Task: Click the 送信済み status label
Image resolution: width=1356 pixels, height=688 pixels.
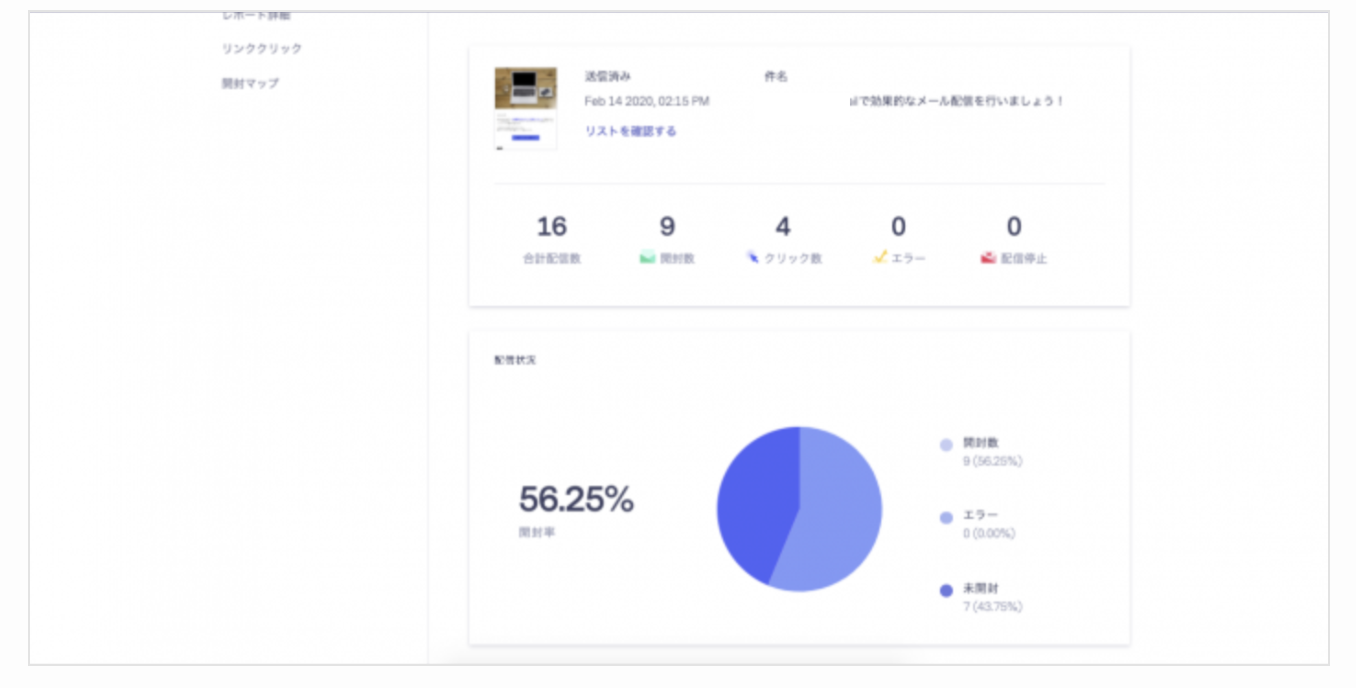Action: [x=608, y=76]
